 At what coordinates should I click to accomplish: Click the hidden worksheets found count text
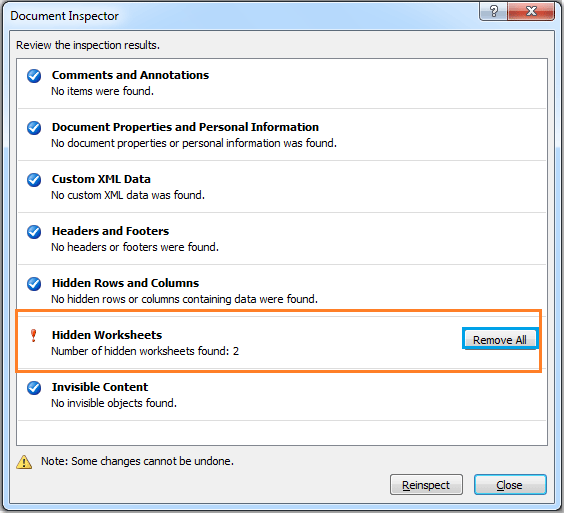pos(145,351)
